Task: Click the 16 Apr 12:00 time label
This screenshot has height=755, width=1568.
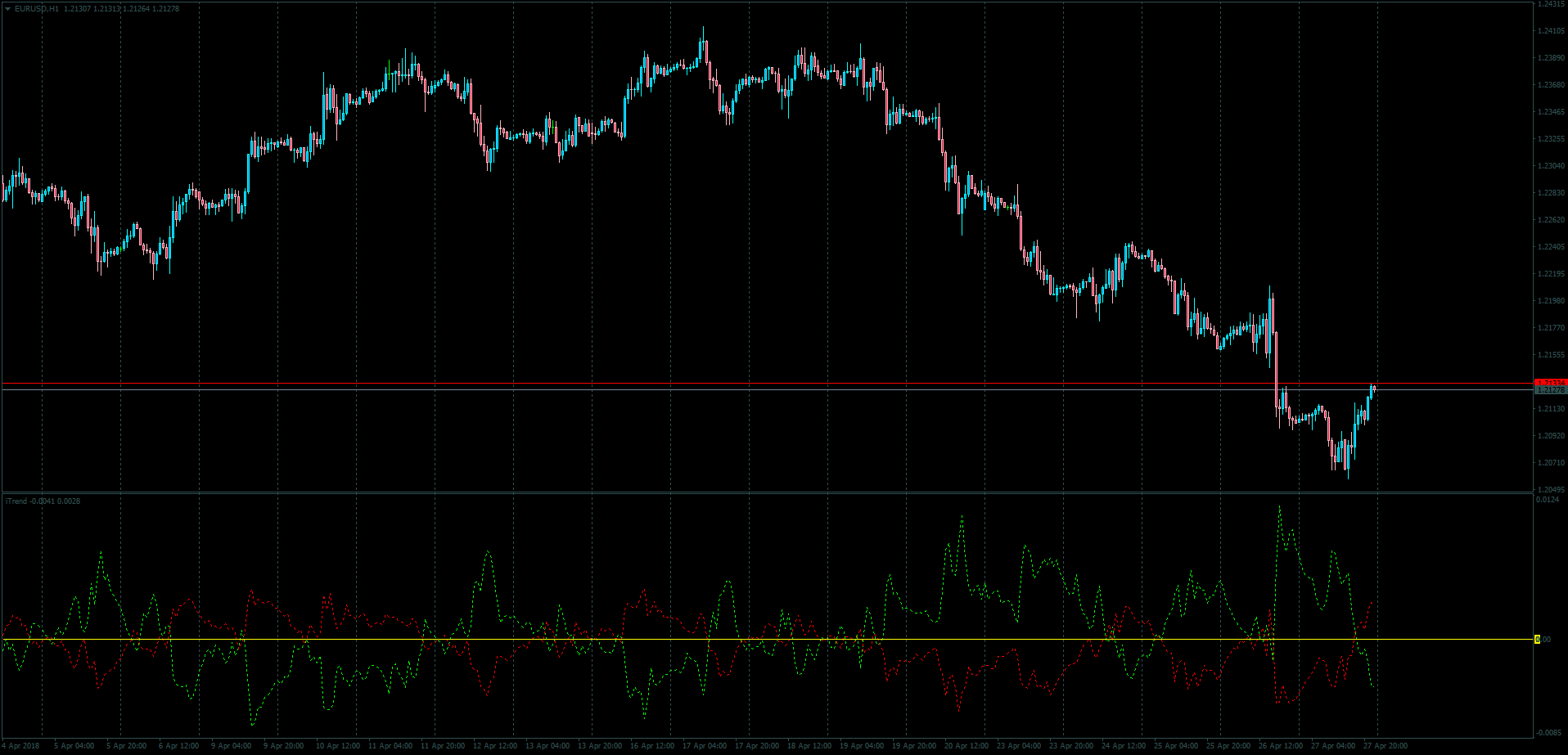Action: 652,746
